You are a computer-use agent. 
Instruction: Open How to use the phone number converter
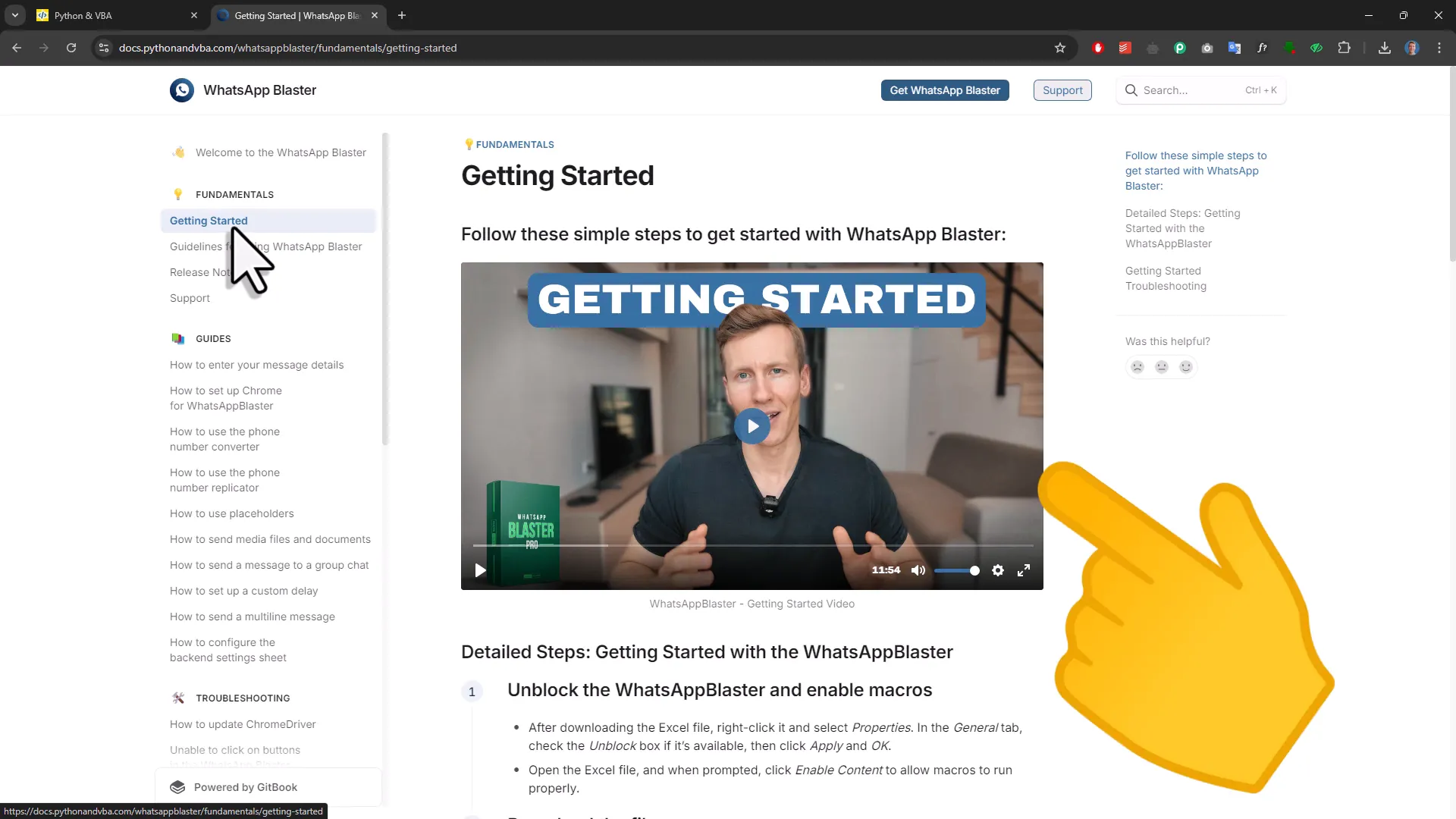point(224,439)
